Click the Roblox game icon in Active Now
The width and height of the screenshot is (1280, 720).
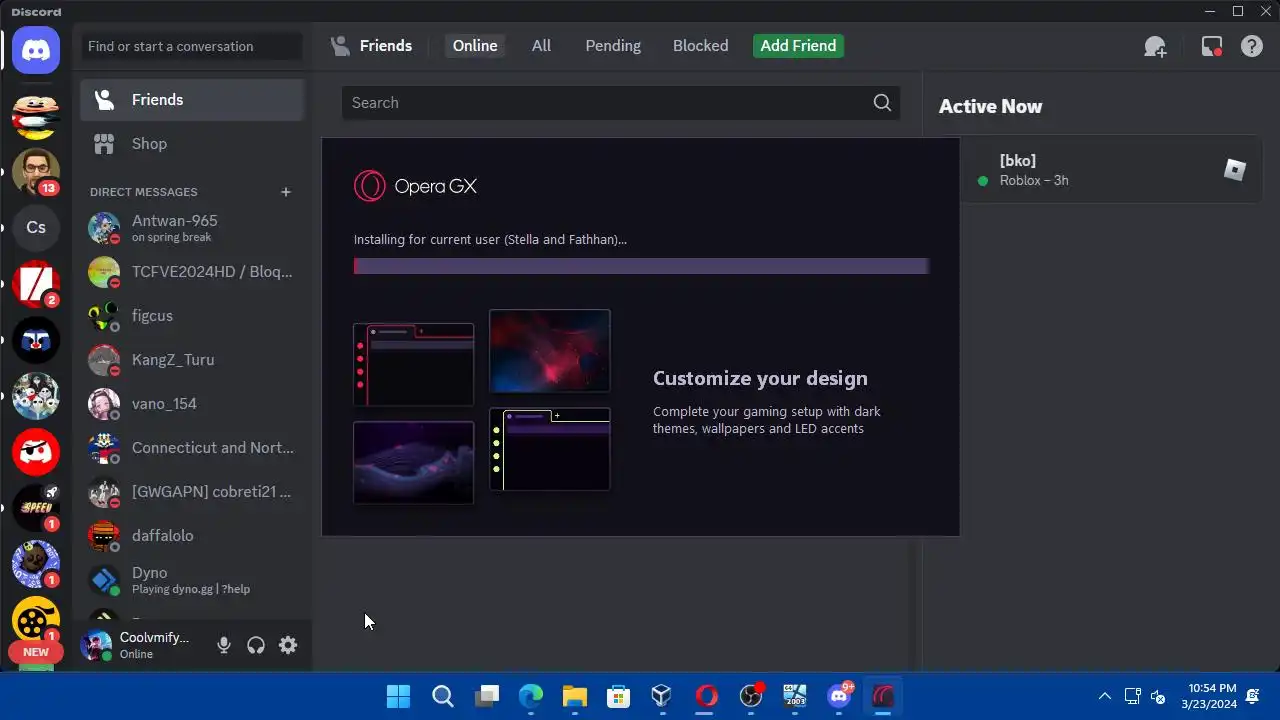[x=1235, y=170]
